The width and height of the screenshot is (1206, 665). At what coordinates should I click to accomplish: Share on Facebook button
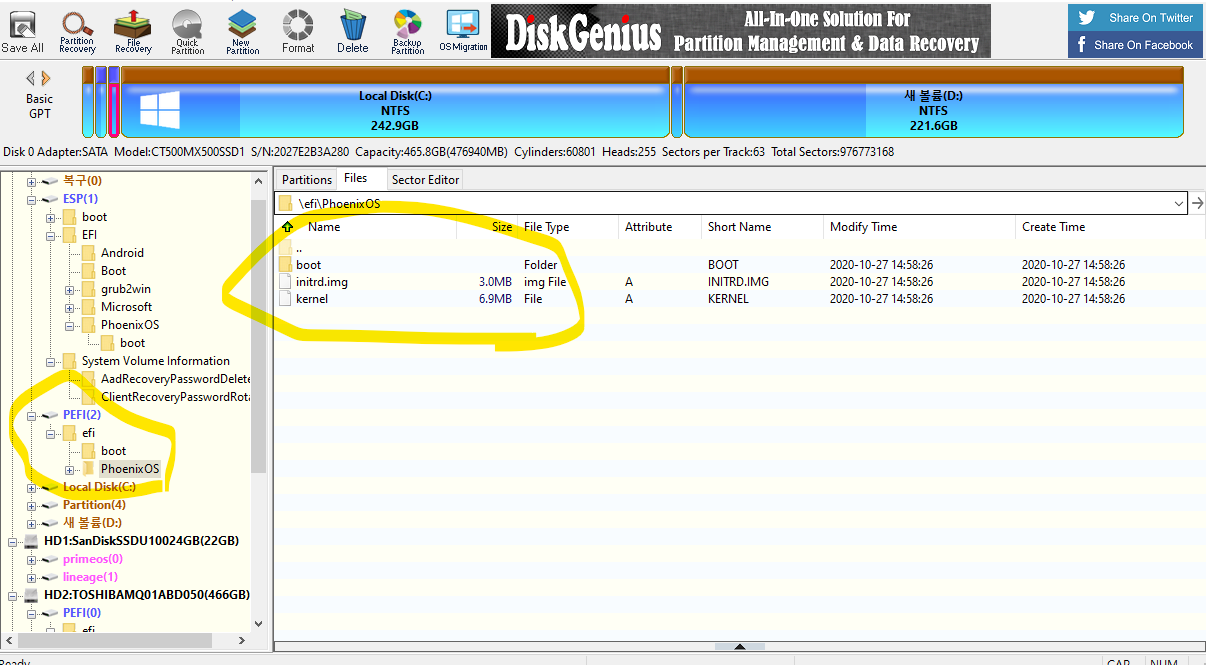(1134, 45)
